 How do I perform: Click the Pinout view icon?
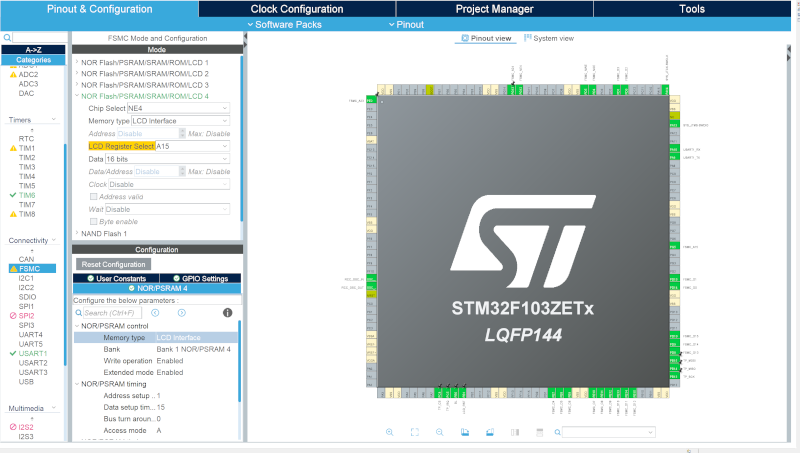click(465, 38)
